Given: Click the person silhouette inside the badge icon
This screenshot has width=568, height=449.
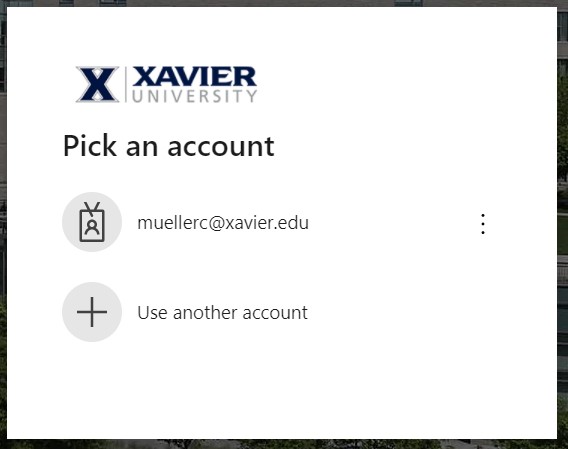Looking at the screenshot, I should (92, 228).
